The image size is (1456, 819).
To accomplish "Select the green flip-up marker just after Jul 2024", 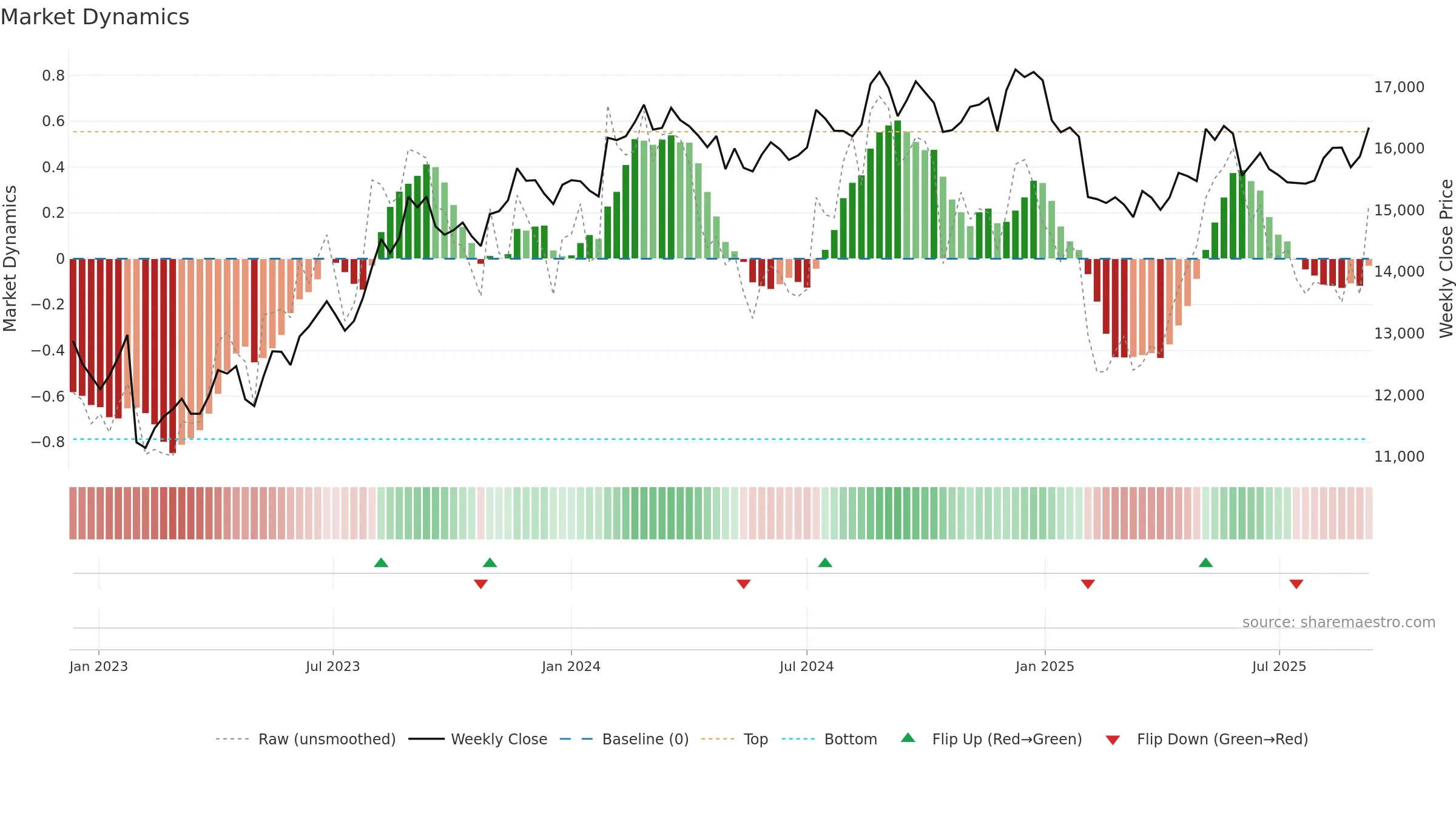I will 825,563.
